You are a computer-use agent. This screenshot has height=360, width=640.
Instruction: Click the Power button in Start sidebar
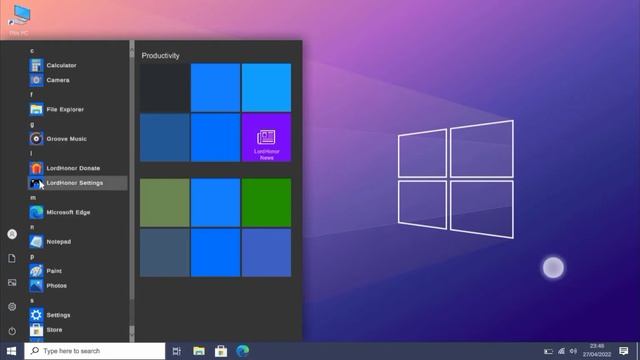[12, 331]
